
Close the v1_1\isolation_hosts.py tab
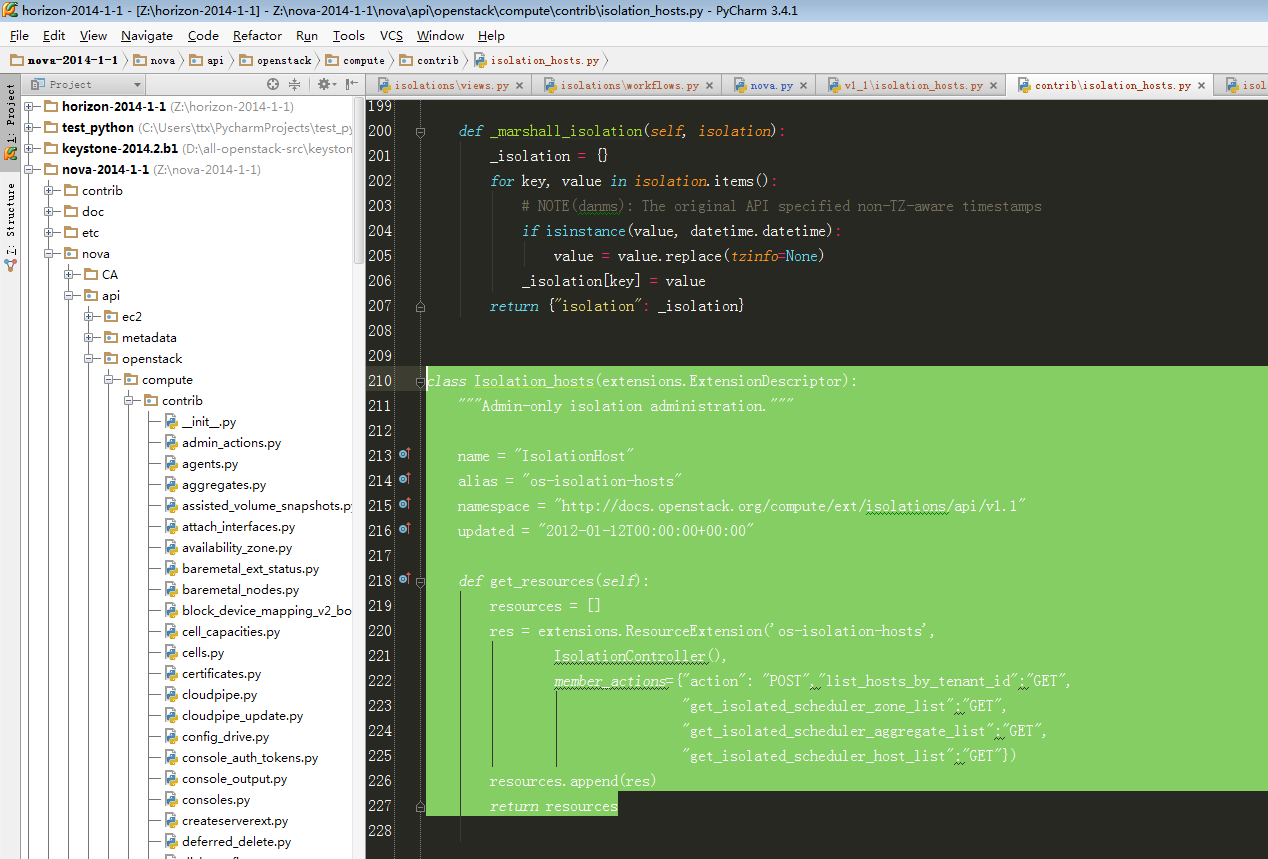(994, 86)
